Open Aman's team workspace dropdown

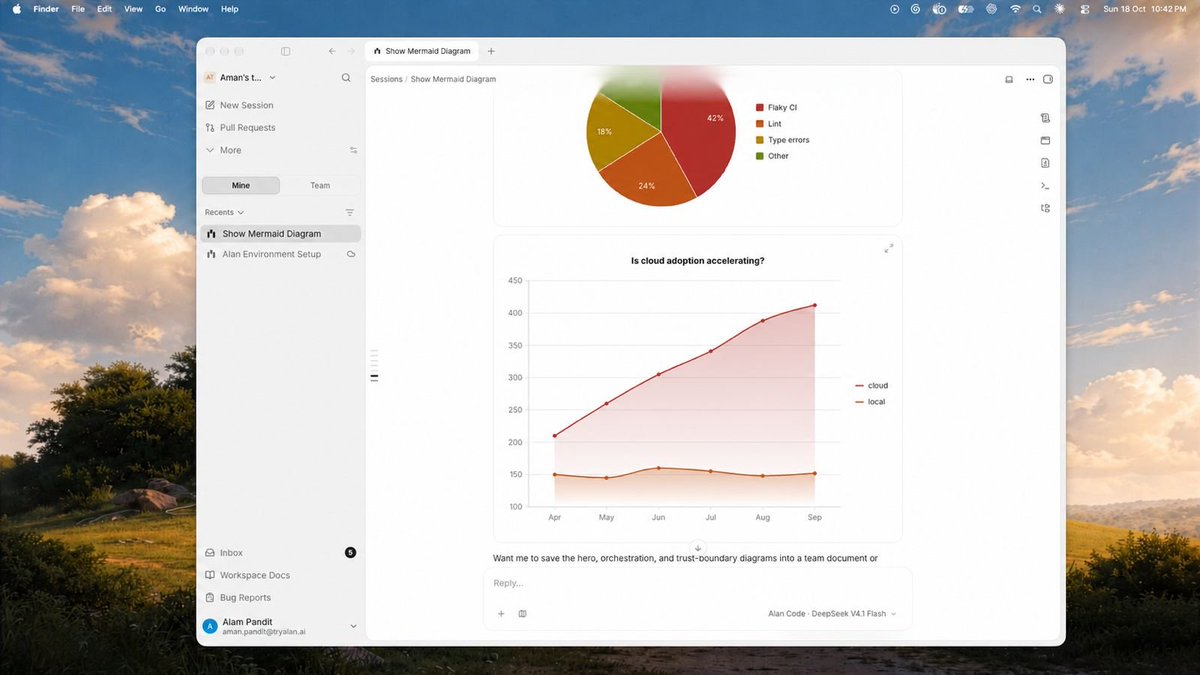pos(240,77)
